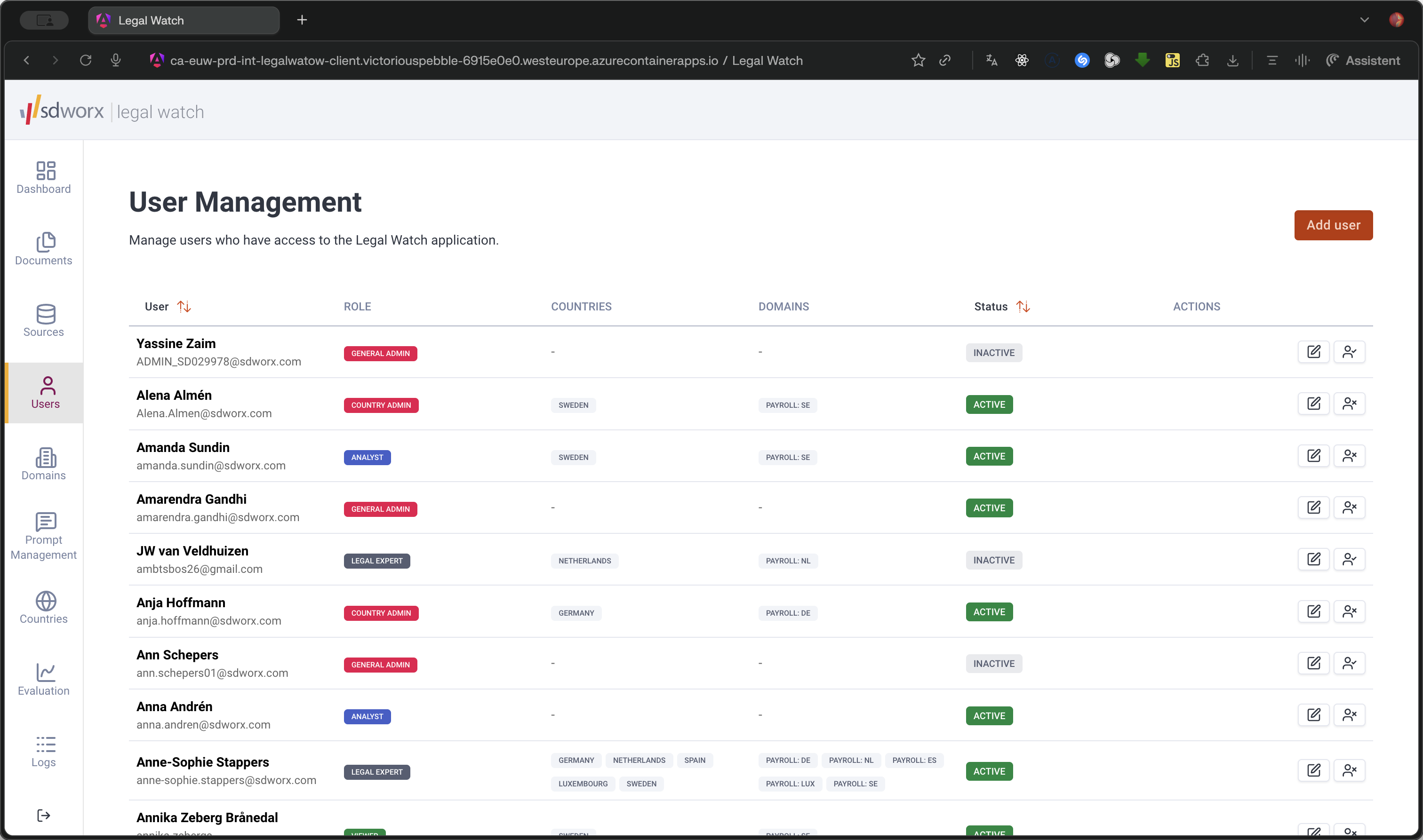Edit user Yassine Zaim
The height and width of the screenshot is (840, 1423).
1314,352
